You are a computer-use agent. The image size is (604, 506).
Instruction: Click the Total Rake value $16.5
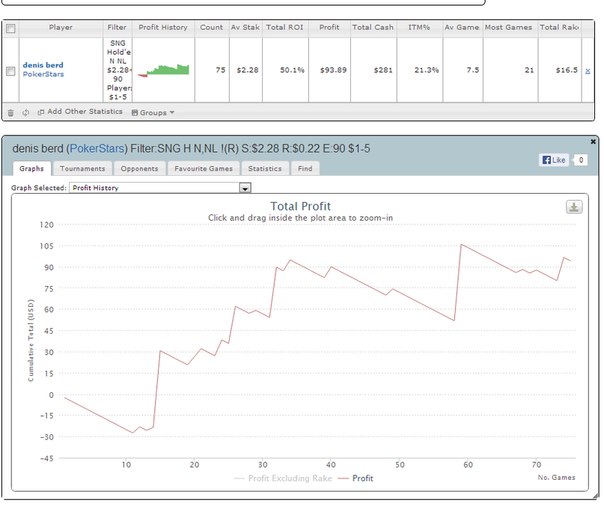pyautogui.click(x=567, y=70)
